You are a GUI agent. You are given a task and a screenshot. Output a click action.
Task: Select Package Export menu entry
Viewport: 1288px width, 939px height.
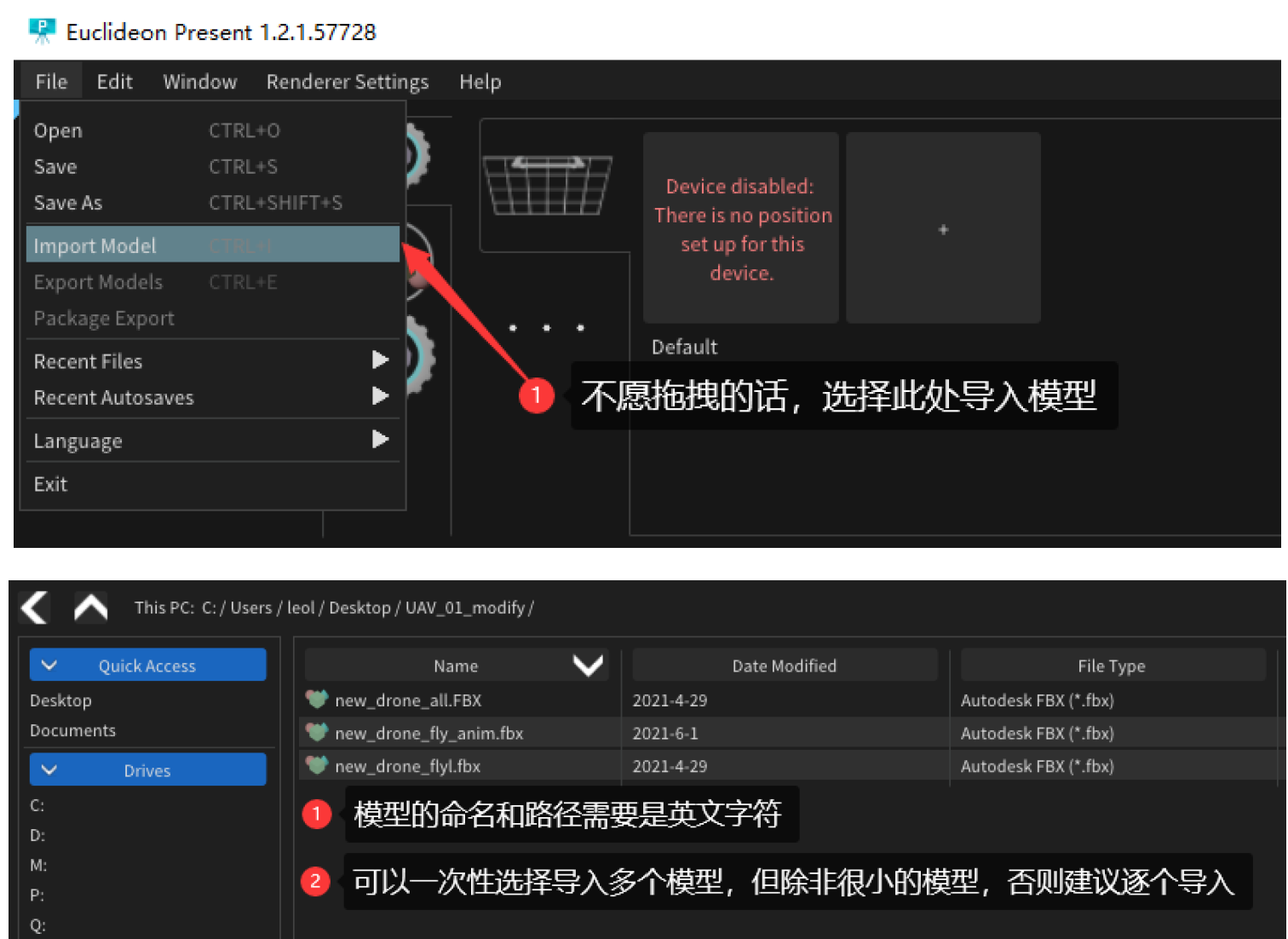[x=213, y=318]
